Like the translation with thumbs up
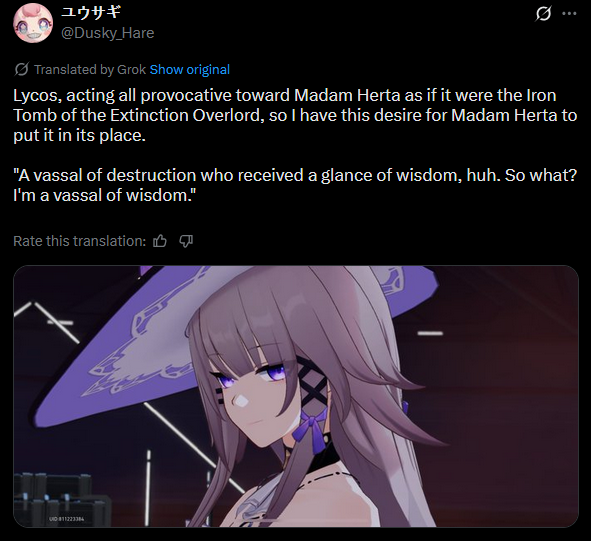This screenshot has height=541, width=591. point(160,241)
